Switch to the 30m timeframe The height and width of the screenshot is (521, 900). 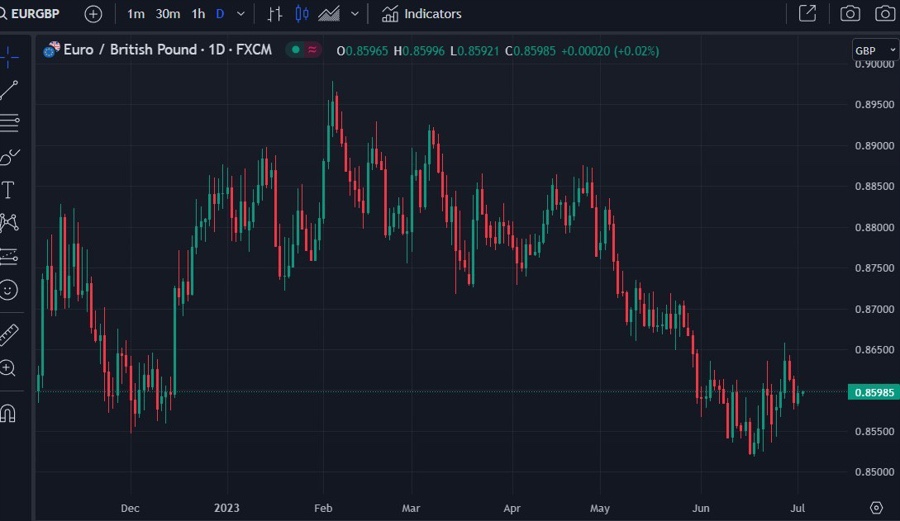click(x=168, y=14)
